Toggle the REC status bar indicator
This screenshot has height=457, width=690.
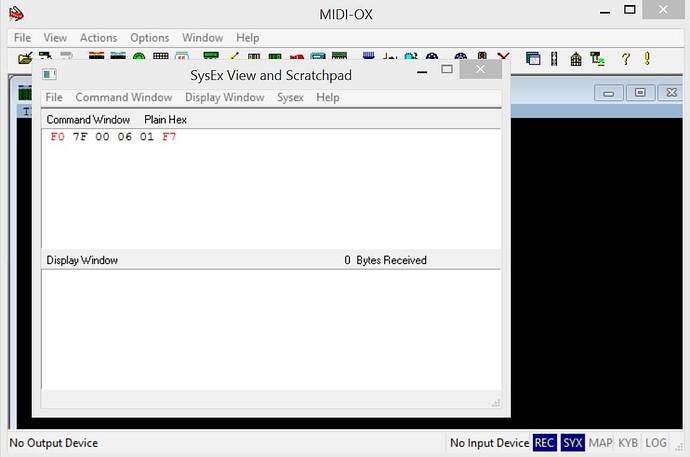point(544,442)
